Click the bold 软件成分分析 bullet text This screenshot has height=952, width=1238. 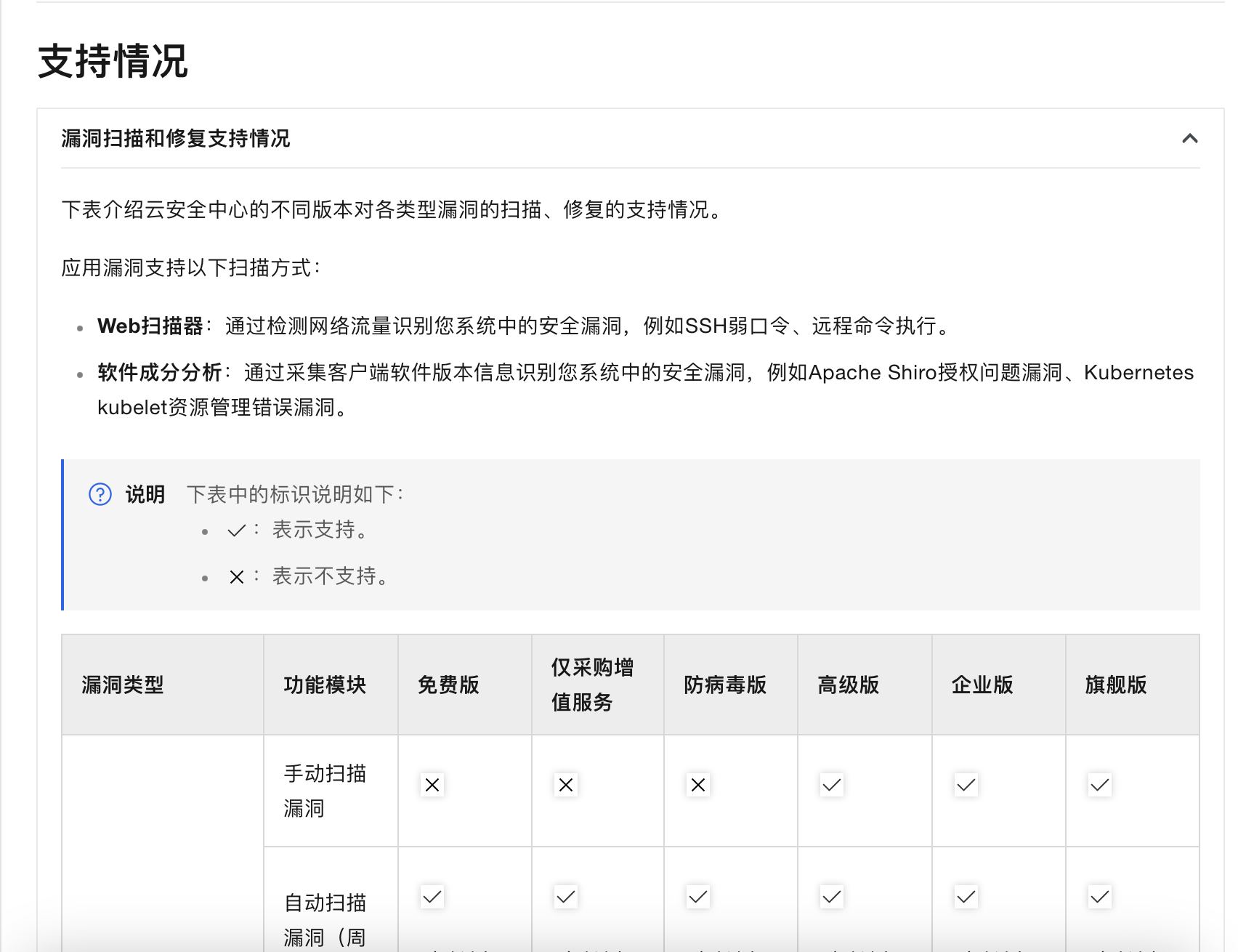160,373
